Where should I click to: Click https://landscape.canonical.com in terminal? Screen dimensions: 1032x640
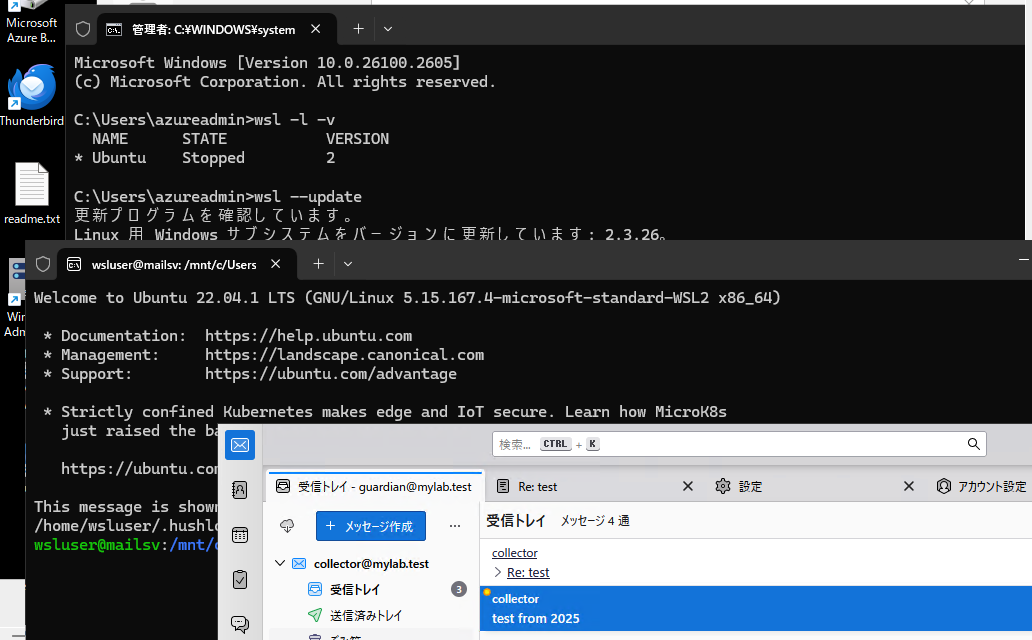344,355
